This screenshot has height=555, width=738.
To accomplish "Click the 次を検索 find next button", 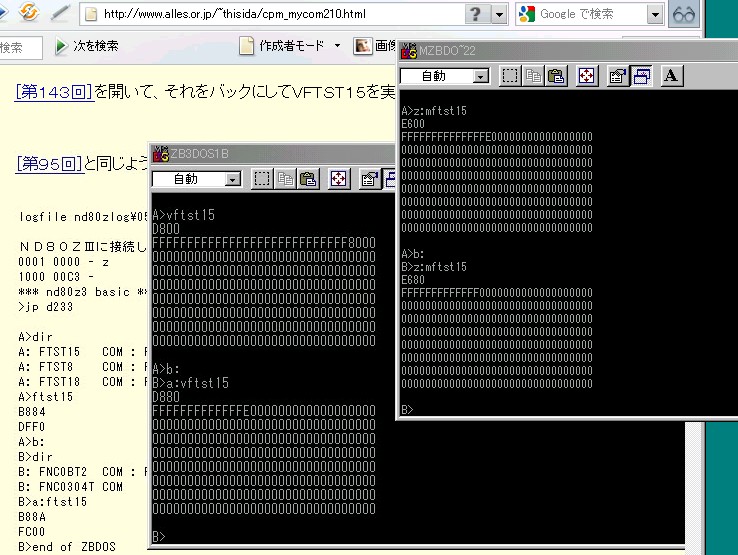I will (87, 46).
